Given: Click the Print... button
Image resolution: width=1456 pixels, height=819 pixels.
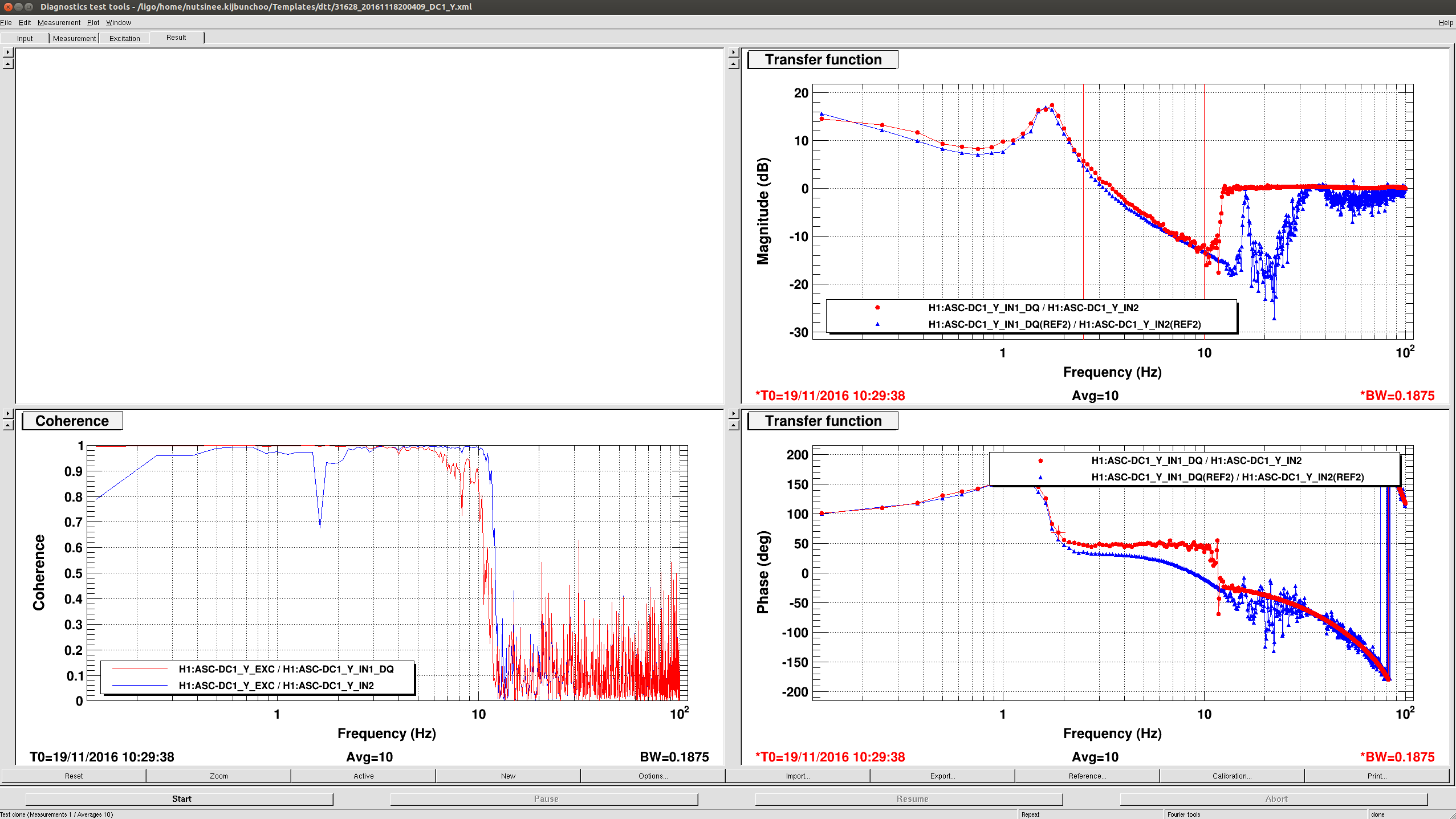Looking at the screenshot, I should 1377,776.
